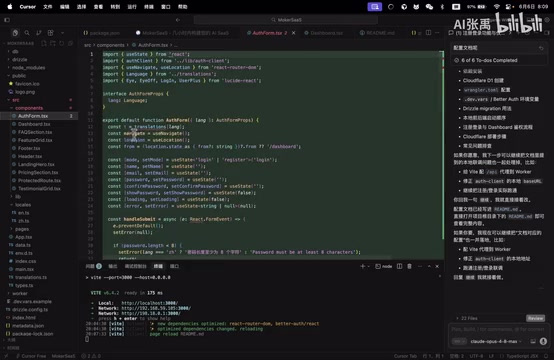The height and width of the screenshot is (360, 554).
Task: Open the macOS Control Center icon
Action: coord(509,7)
